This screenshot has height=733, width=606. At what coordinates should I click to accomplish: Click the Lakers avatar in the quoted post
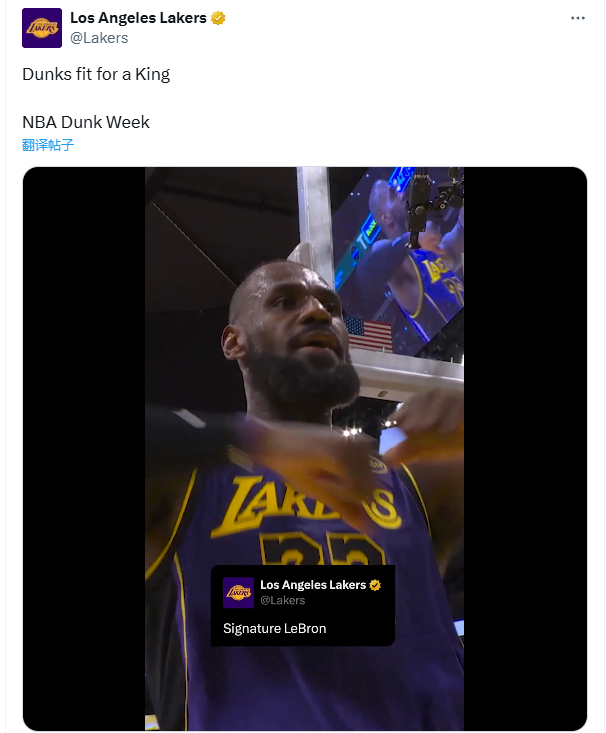[x=238, y=592]
